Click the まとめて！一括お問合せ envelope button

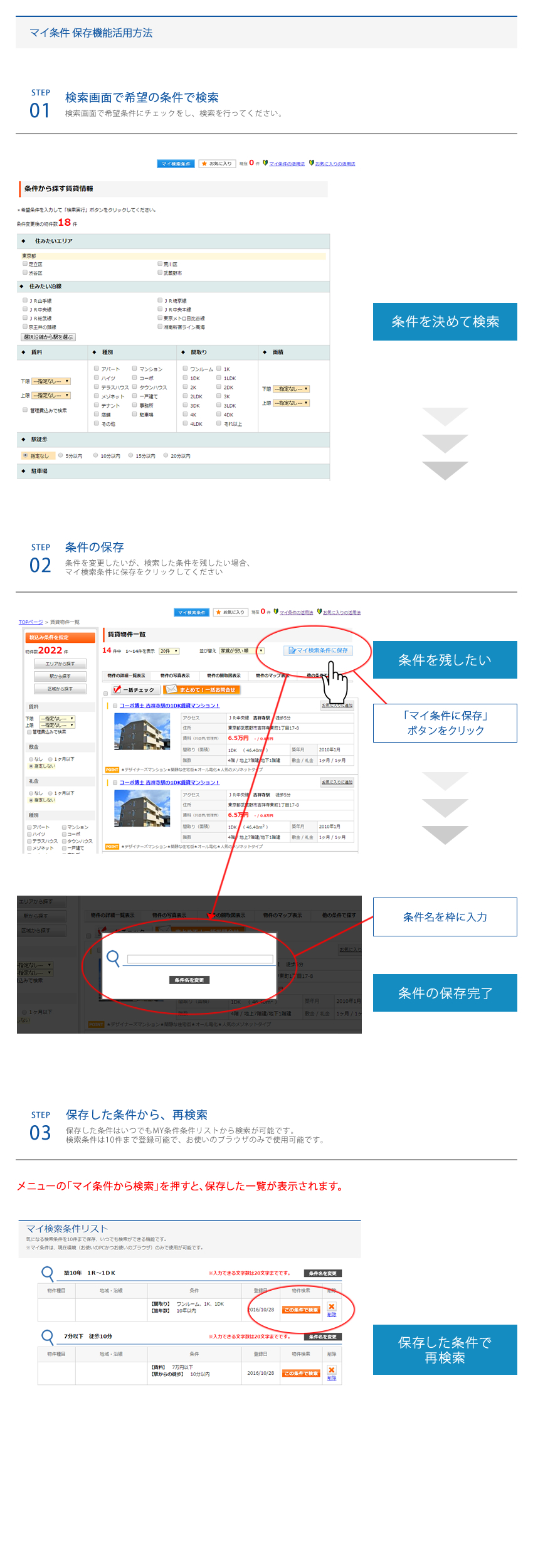point(201,689)
